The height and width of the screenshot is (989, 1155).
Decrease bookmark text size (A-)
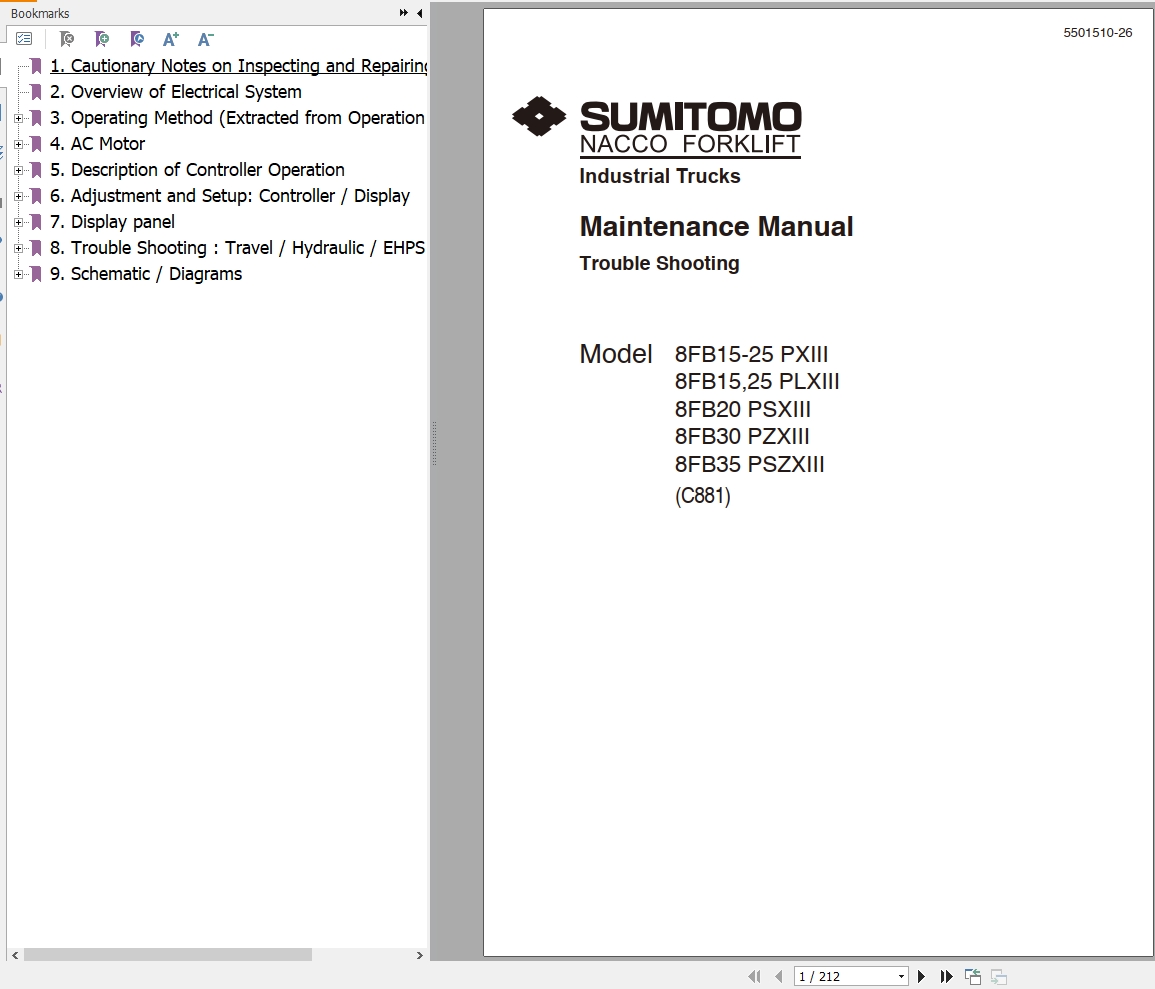coord(206,39)
